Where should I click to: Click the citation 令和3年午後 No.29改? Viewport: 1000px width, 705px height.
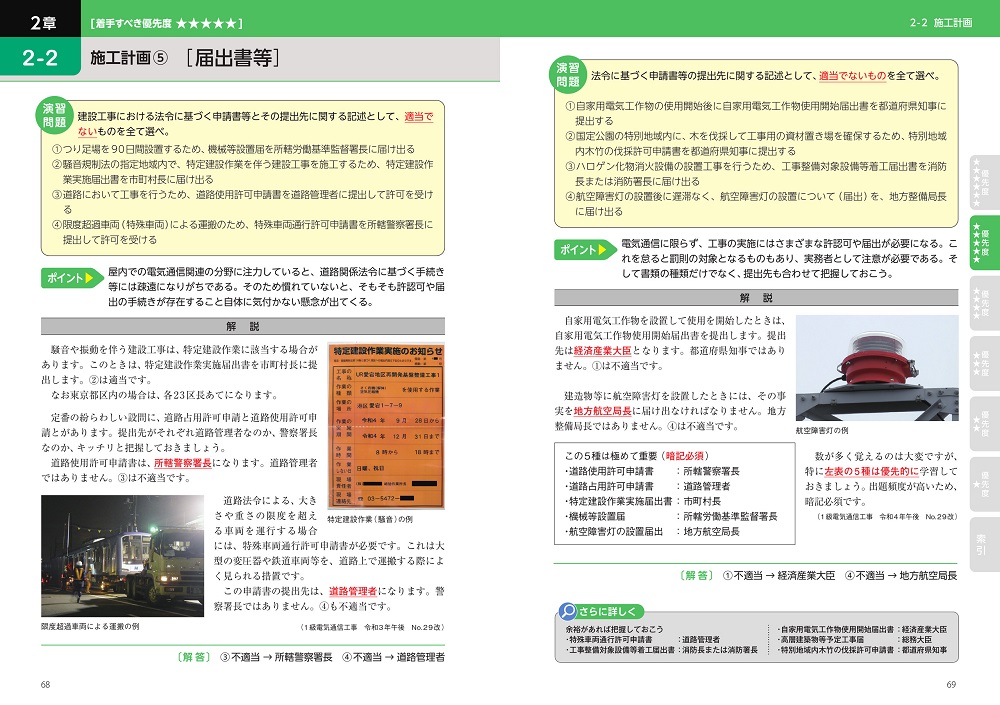[372, 627]
